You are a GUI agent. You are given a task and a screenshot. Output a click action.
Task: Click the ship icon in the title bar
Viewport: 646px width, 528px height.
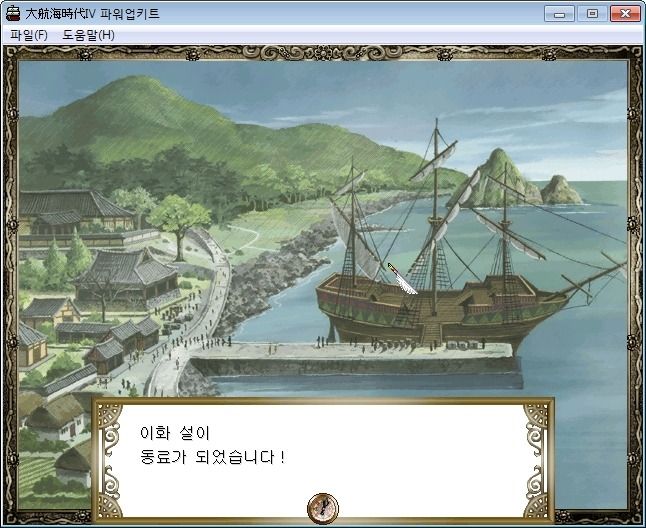(x=13, y=14)
